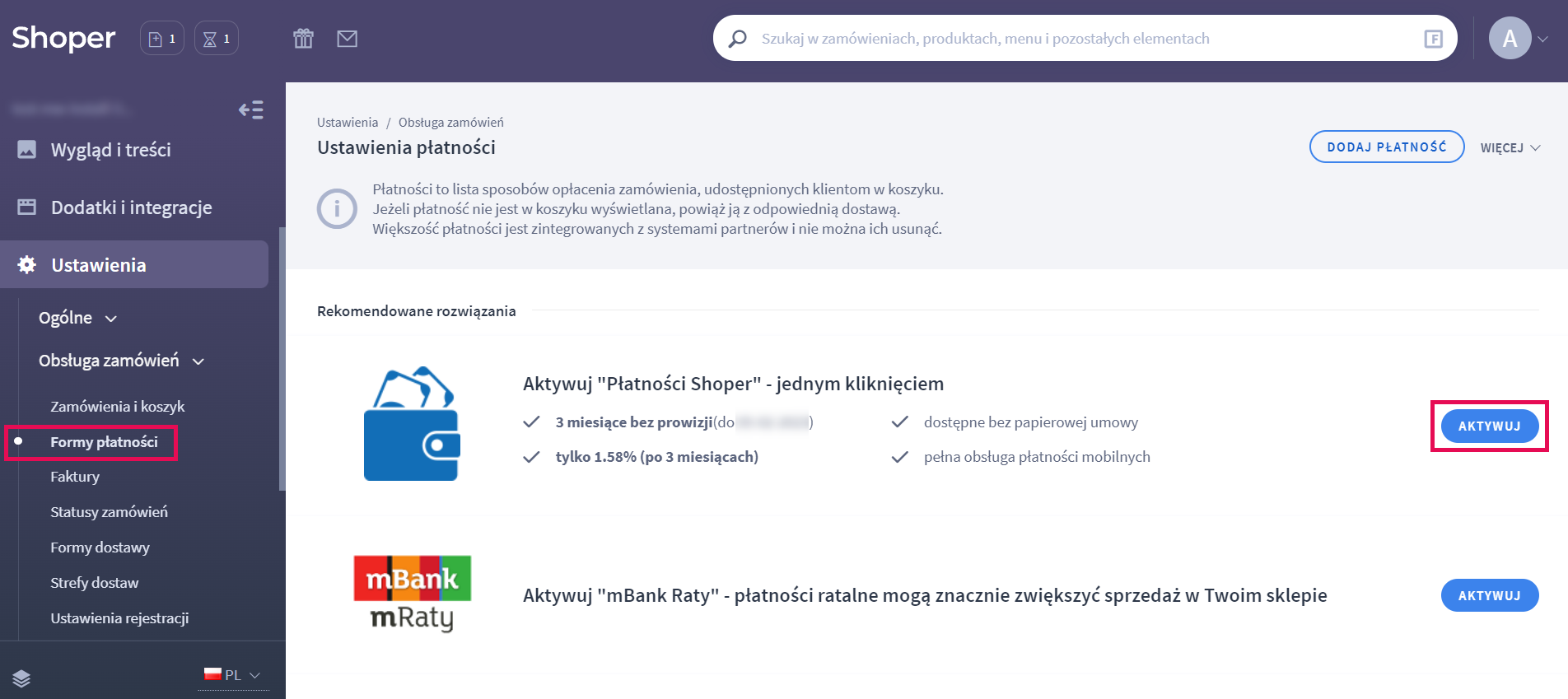Open Strefy dostaw settings
The width and height of the screenshot is (1568, 699).
point(94,583)
